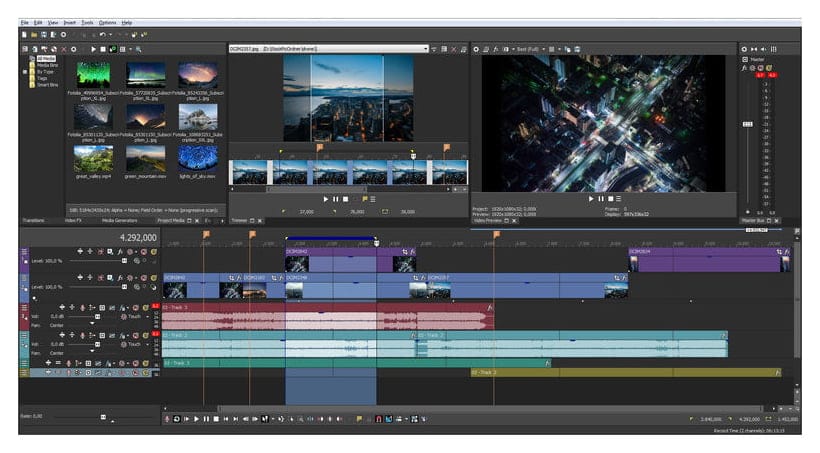Click the Video Preview project properties gear icon
The image size is (820, 453).
[x=476, y=49]
